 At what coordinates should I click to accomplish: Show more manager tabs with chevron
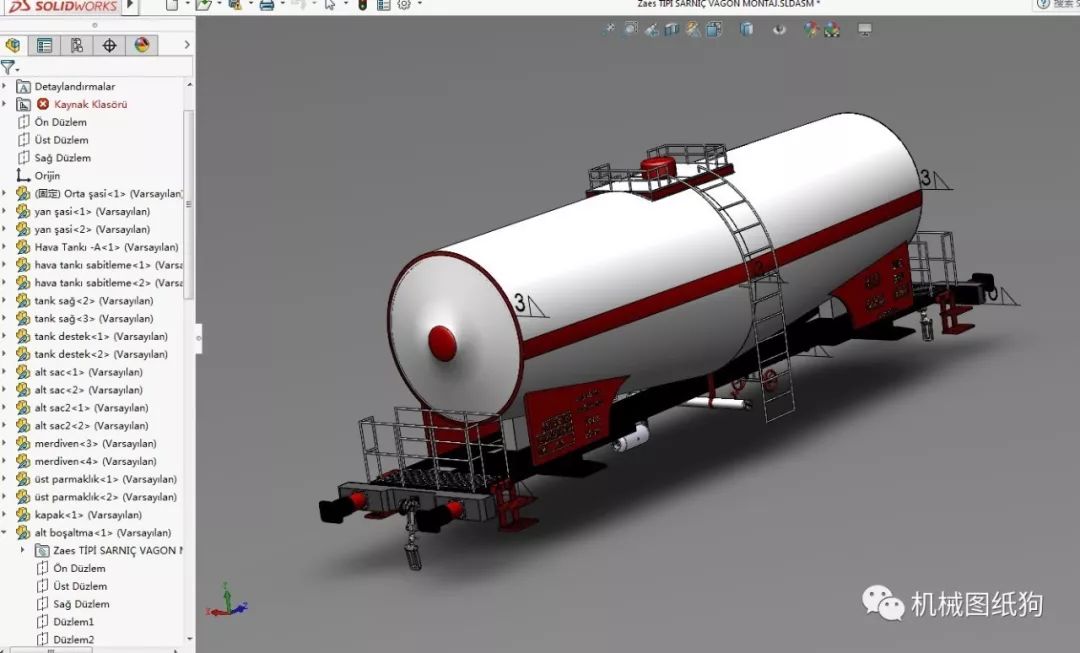(x=187, y=45)
